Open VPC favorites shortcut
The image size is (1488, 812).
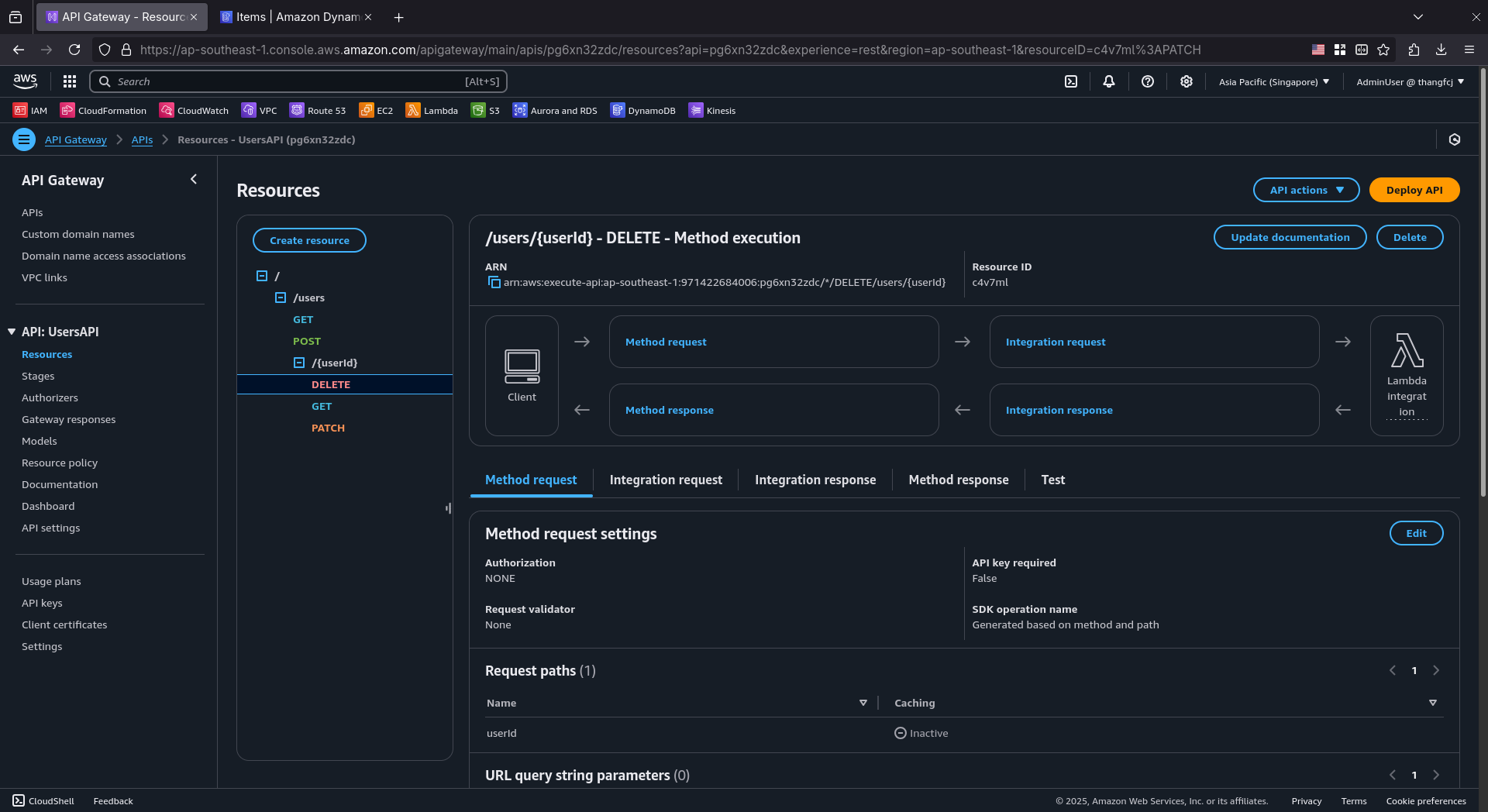click(260, 110)
